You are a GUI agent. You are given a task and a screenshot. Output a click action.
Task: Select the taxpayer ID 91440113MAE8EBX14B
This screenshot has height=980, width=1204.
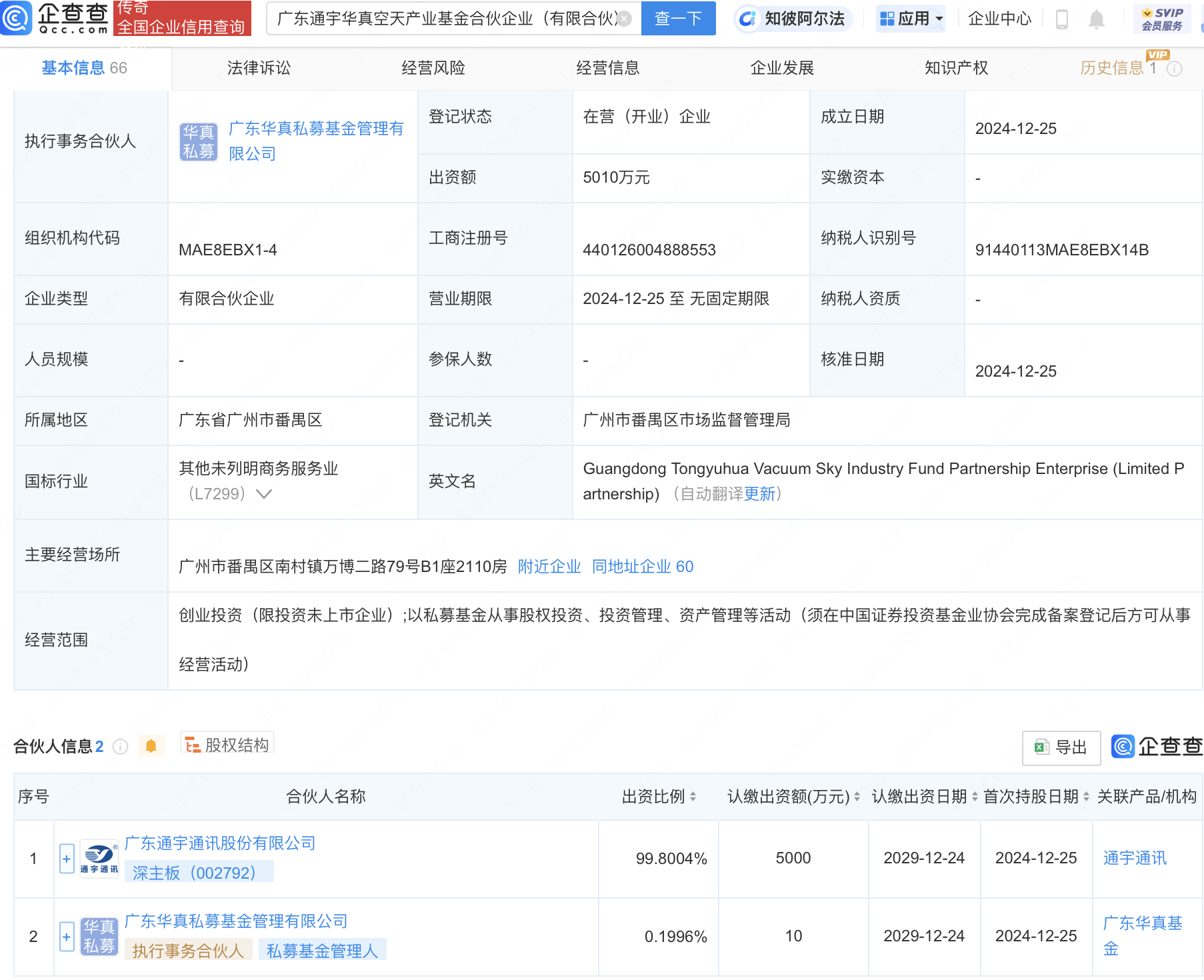tap(1062, 250)
